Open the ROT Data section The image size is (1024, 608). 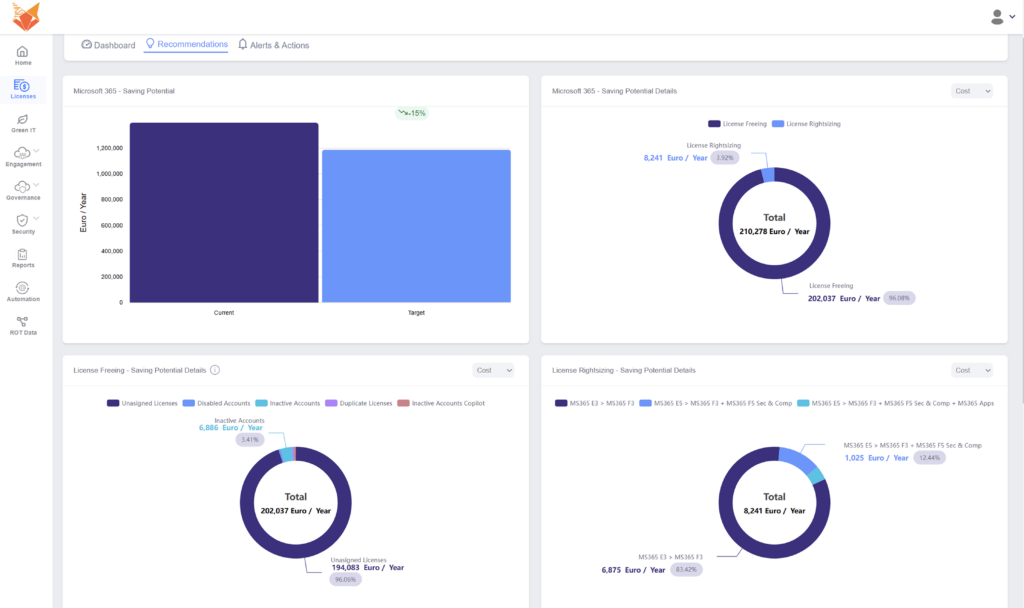pos(22,322)
